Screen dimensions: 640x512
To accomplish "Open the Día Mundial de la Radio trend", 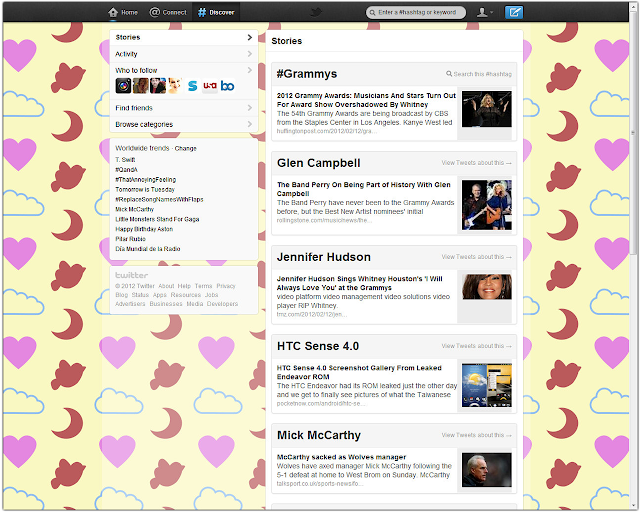I will click(x=148, y=249).
